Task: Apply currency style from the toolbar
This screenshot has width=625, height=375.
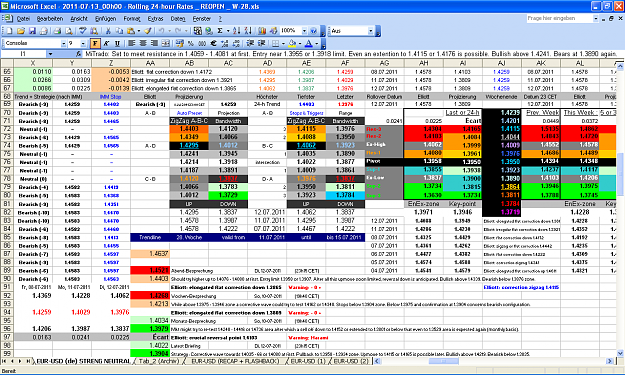Action: click(179, 43)
